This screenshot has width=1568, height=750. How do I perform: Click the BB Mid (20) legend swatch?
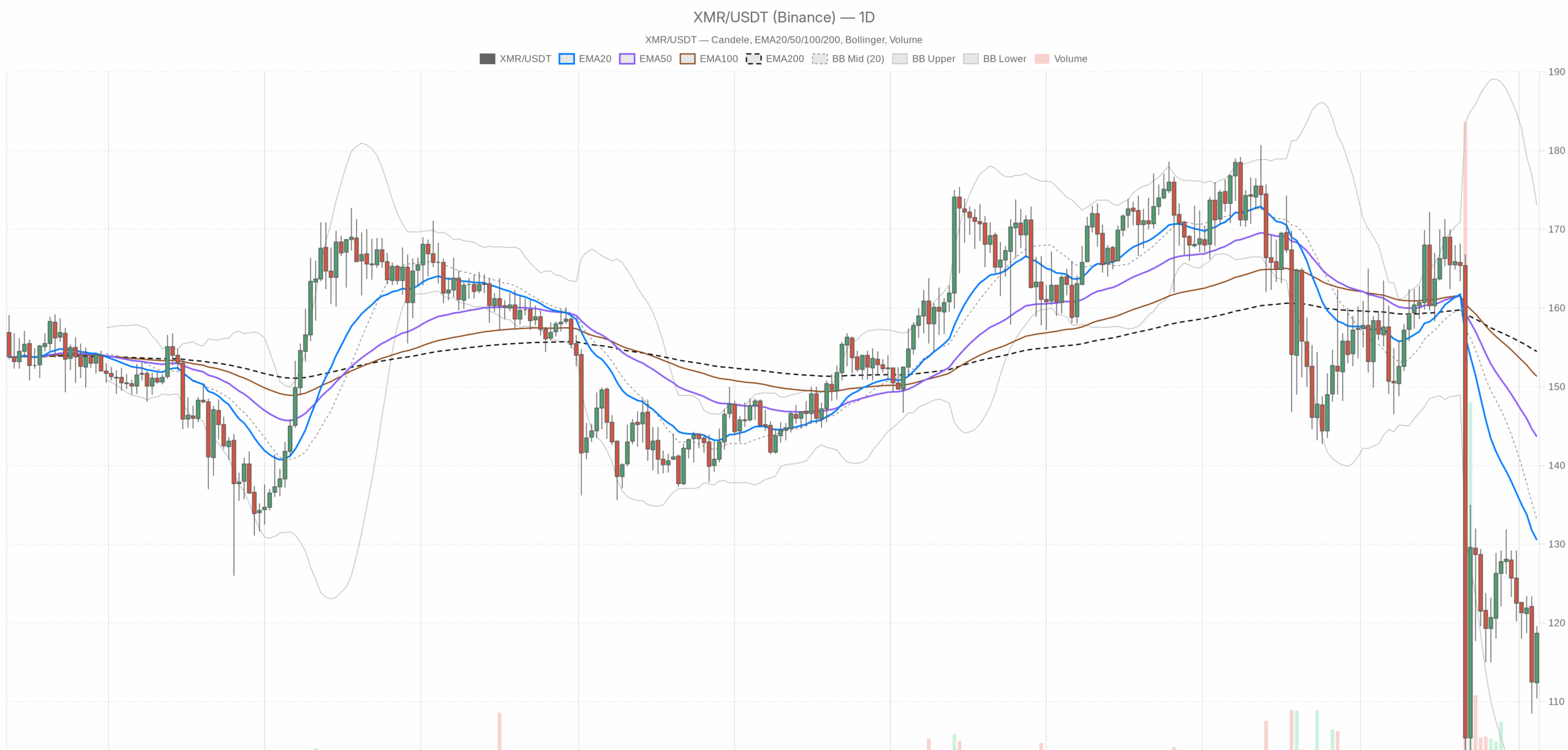pos(819,58)
